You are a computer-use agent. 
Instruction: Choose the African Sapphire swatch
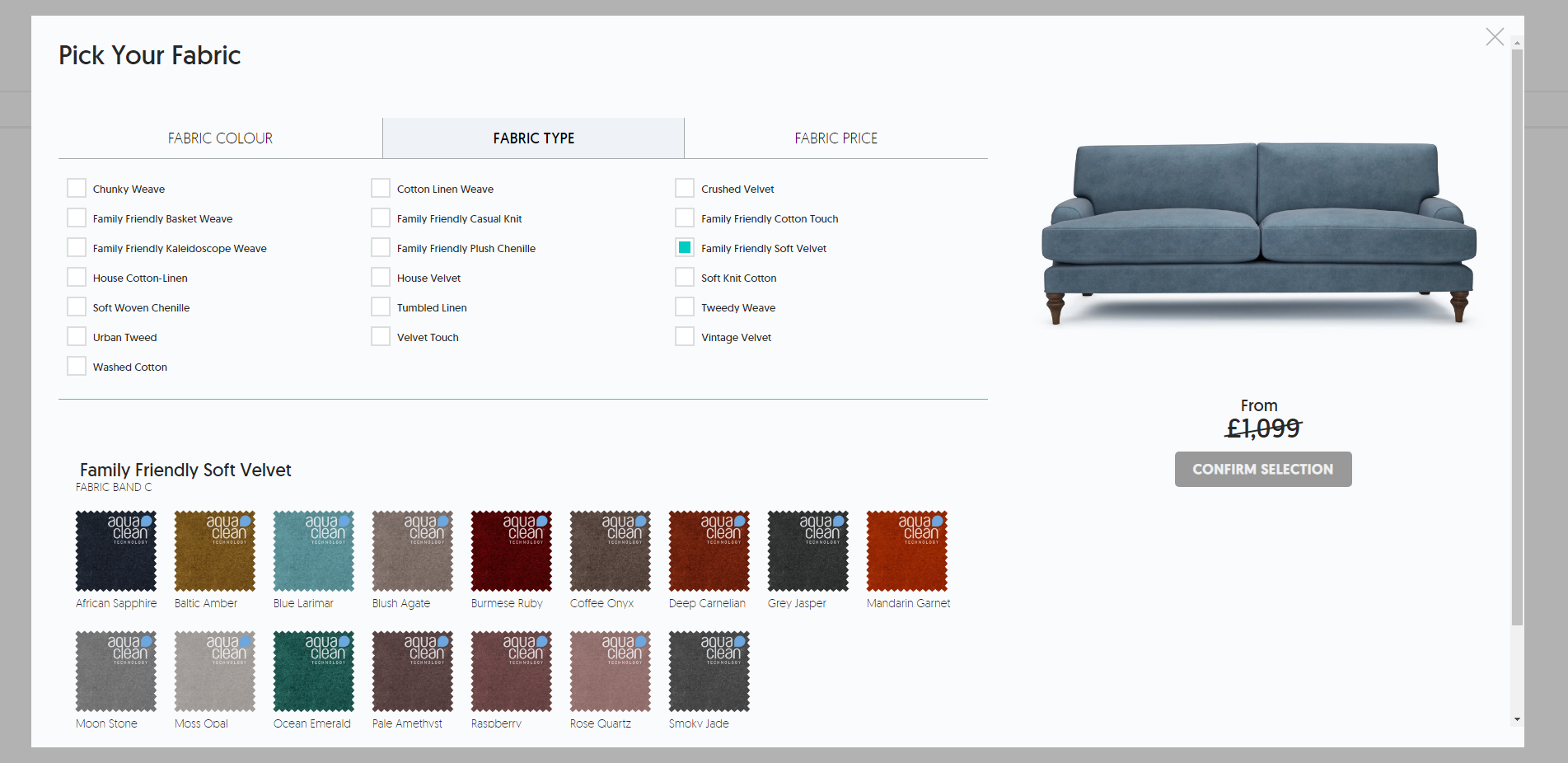point(116,551)
